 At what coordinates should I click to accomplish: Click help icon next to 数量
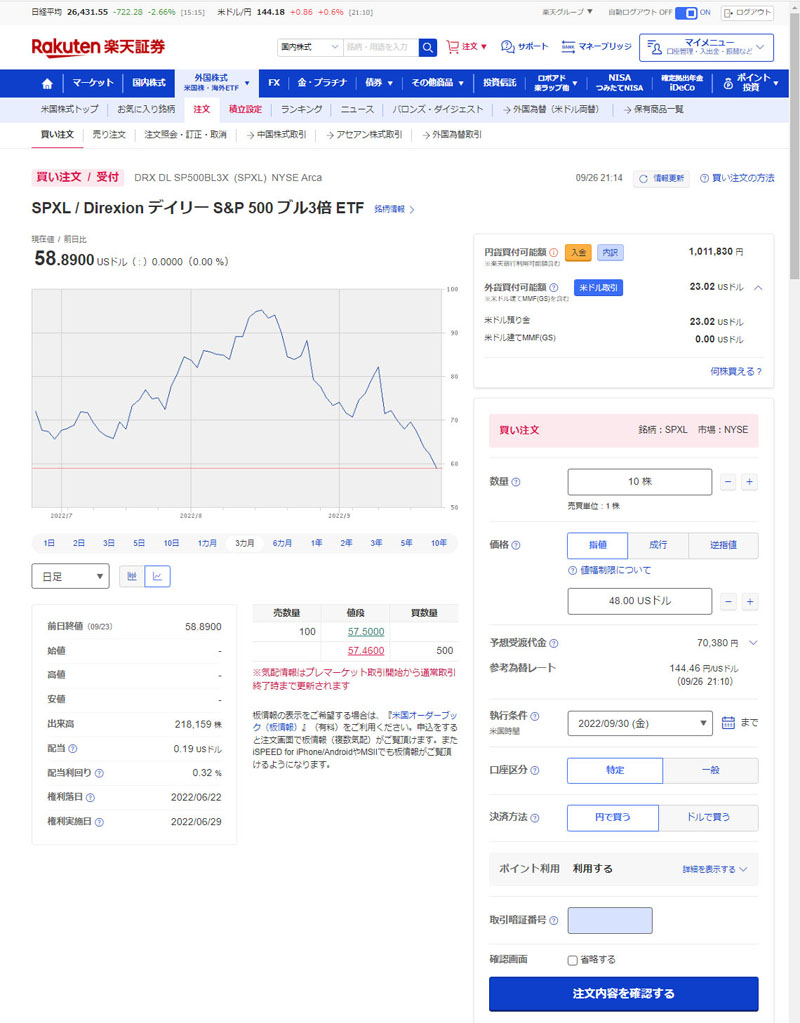pyautogui.click(x=516, y=482)
